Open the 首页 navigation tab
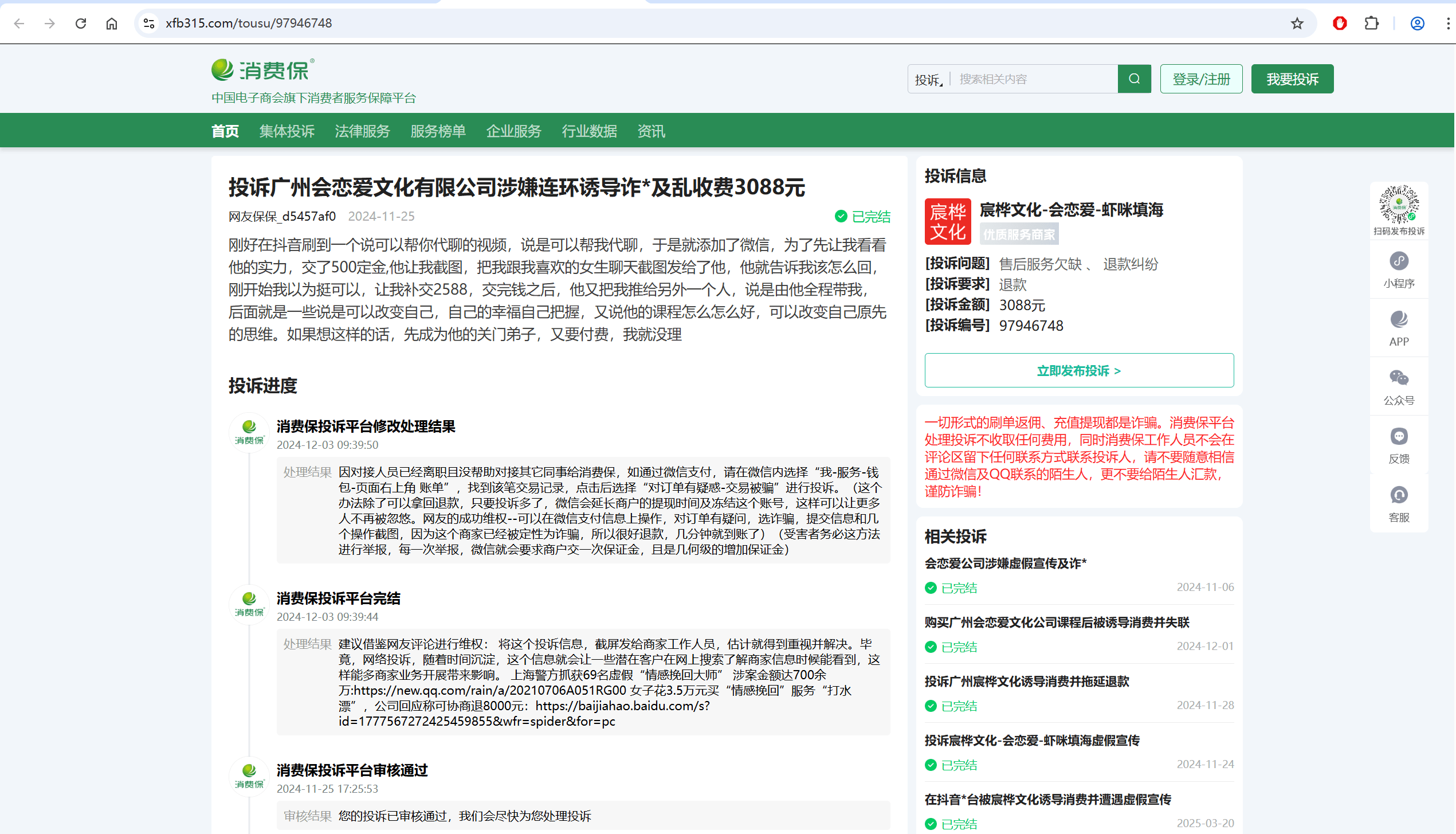The width and height of the screenshot is (1456, 834). click(225, 131)
